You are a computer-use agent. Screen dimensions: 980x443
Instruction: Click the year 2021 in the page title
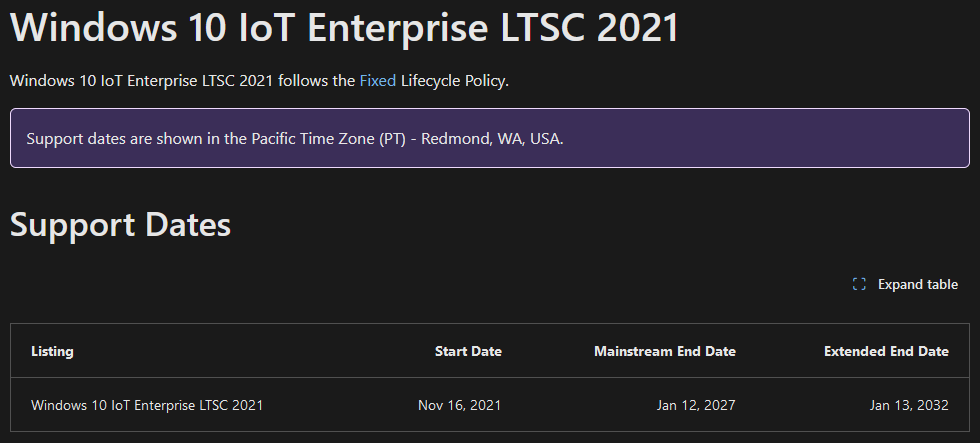pyautogui.click(x=638, y=27)
